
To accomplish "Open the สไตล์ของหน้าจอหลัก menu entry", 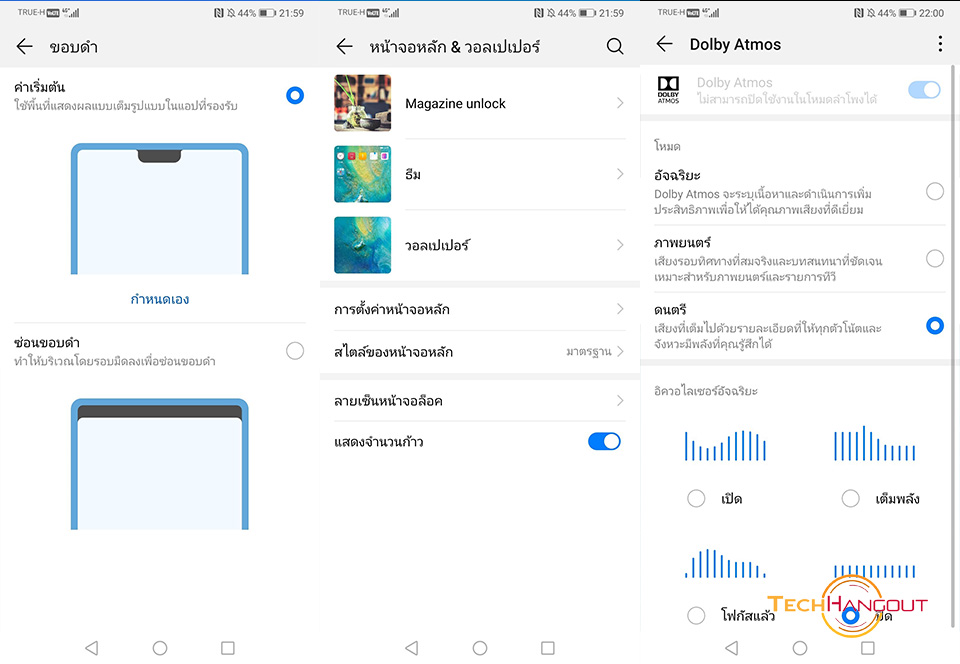I will [x=480, y=352].
